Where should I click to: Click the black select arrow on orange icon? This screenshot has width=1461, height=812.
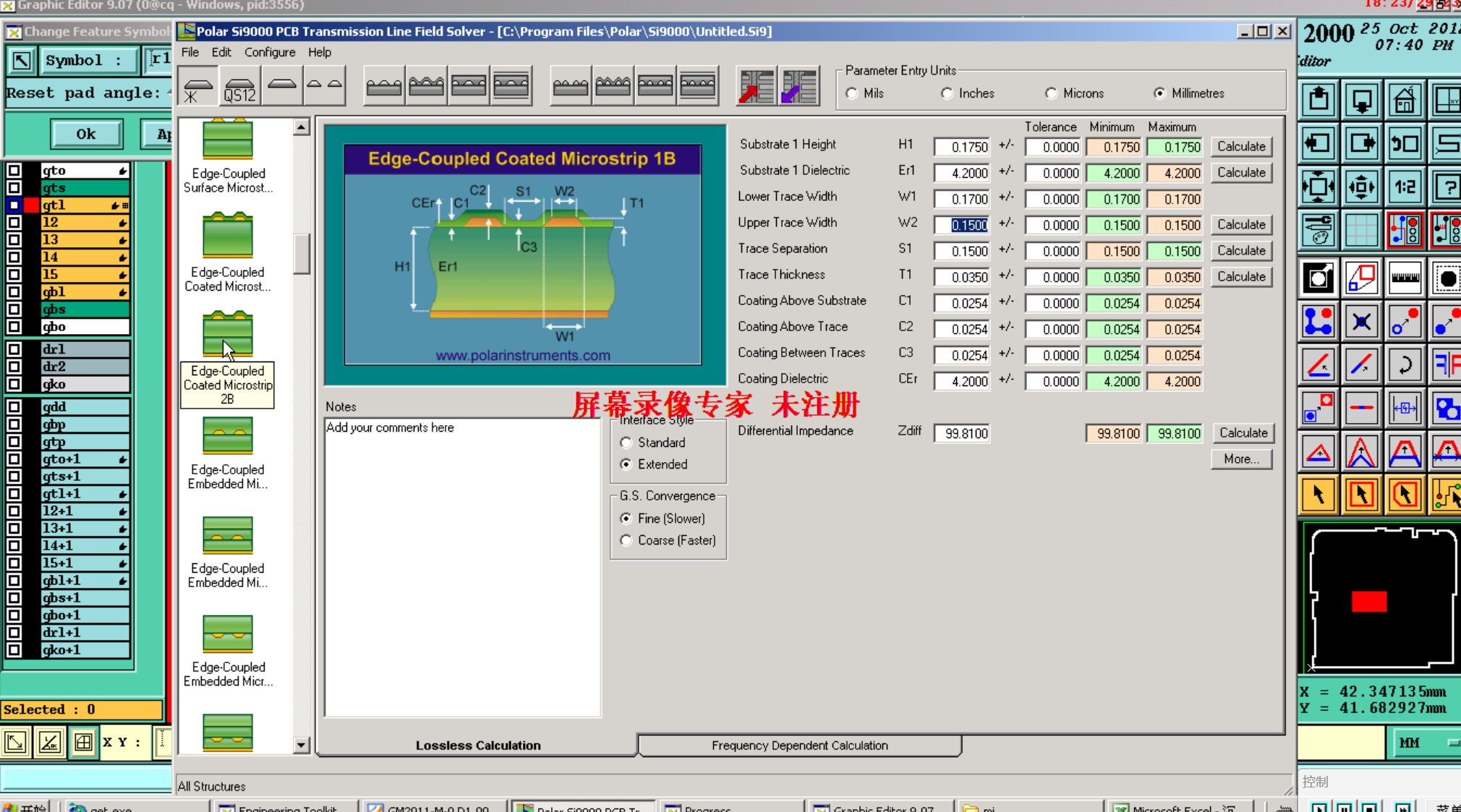click(1318, 495)
